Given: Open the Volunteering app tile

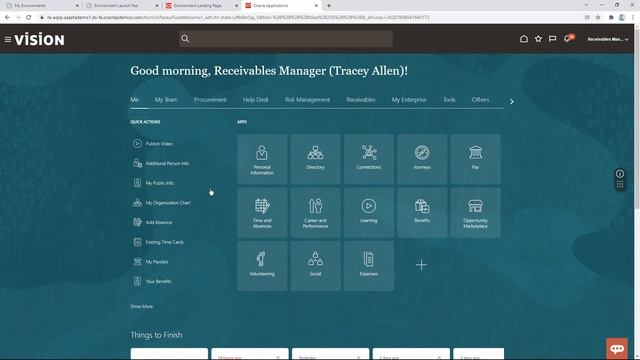Looking at the screenshot, I should (x=262, y=266).
